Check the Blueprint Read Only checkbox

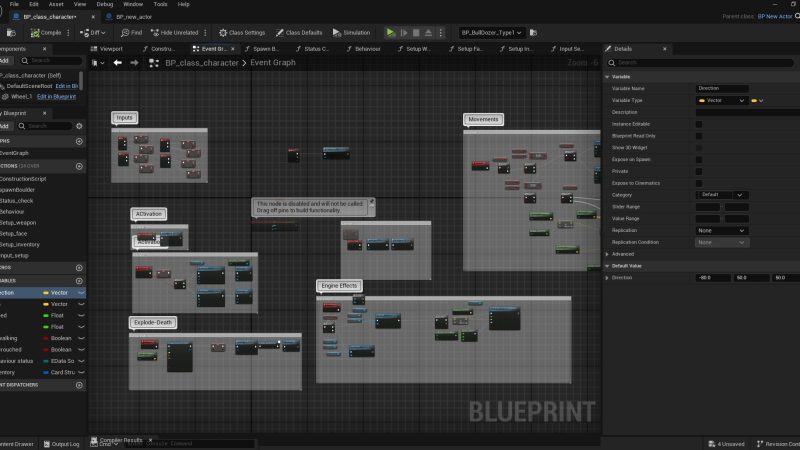click(699, 136)
